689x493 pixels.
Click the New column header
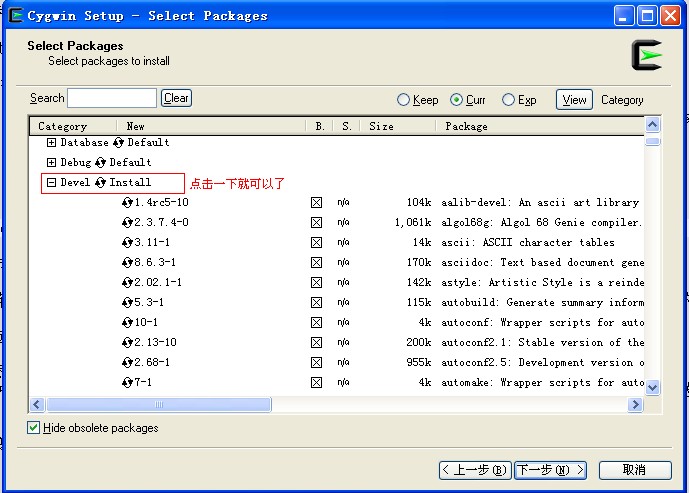211,127
